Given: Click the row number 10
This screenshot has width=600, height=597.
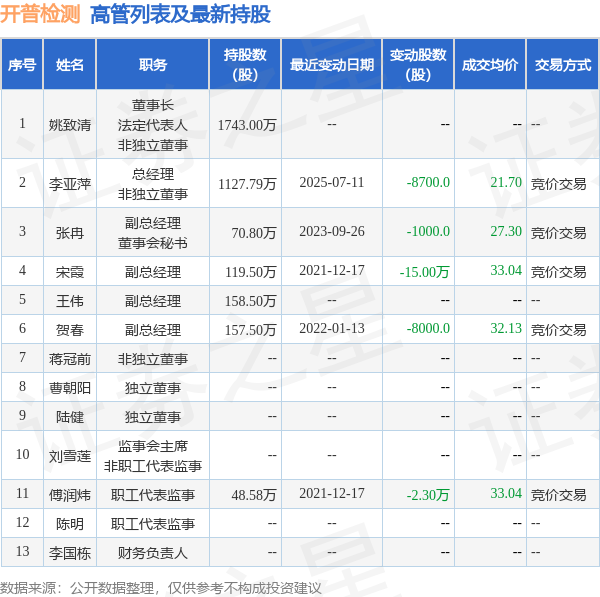Looking at the screenshot, I should [23, 454].
